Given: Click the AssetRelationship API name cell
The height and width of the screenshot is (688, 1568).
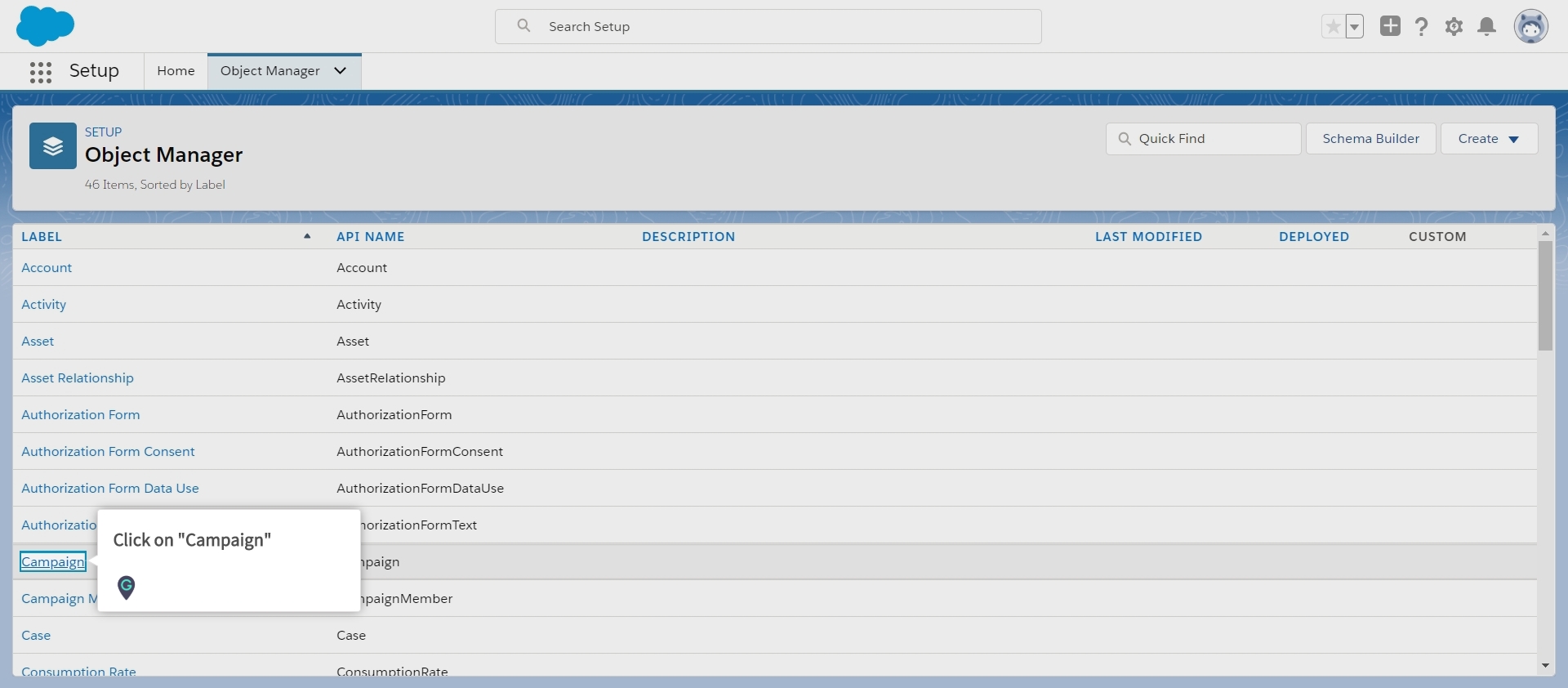Looking at the screenshot, I should (x=391, y=378).
